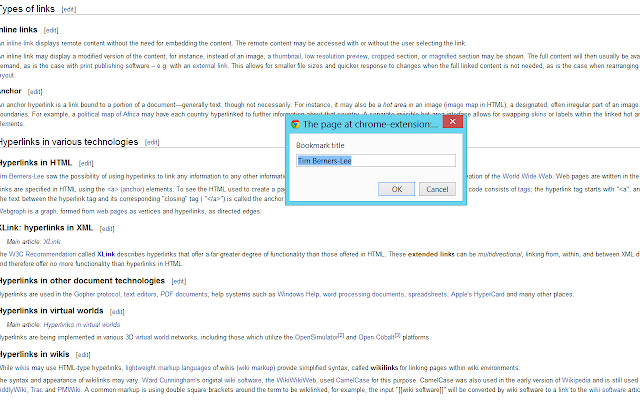Open the Tim Berners-Lee article link
The image size is (640, 400).
22,176
